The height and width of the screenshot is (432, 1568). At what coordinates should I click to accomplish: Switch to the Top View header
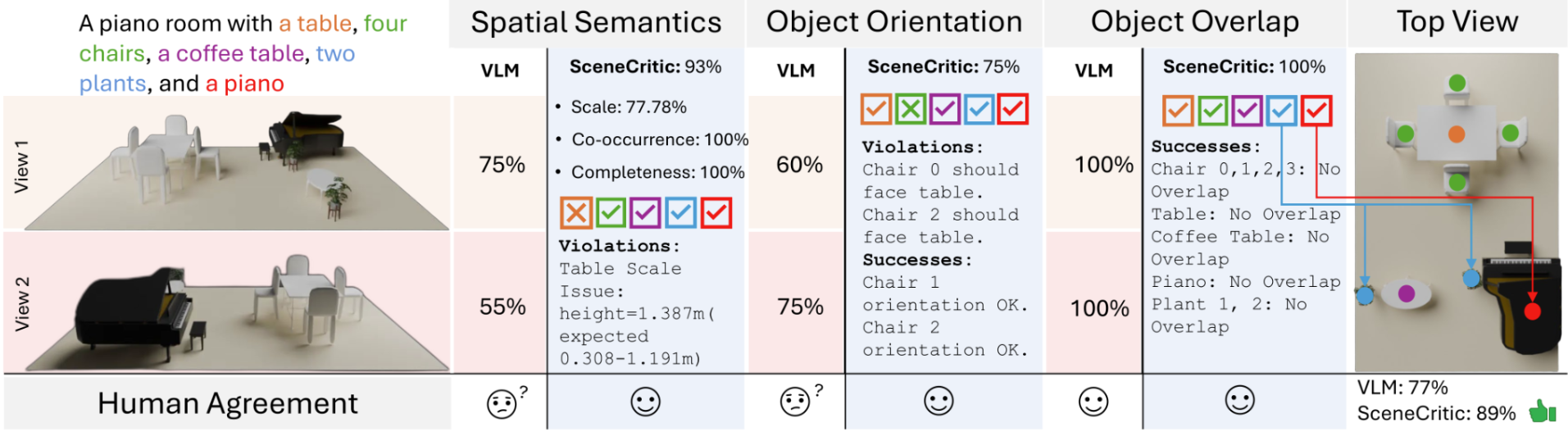pos(1457,22)
